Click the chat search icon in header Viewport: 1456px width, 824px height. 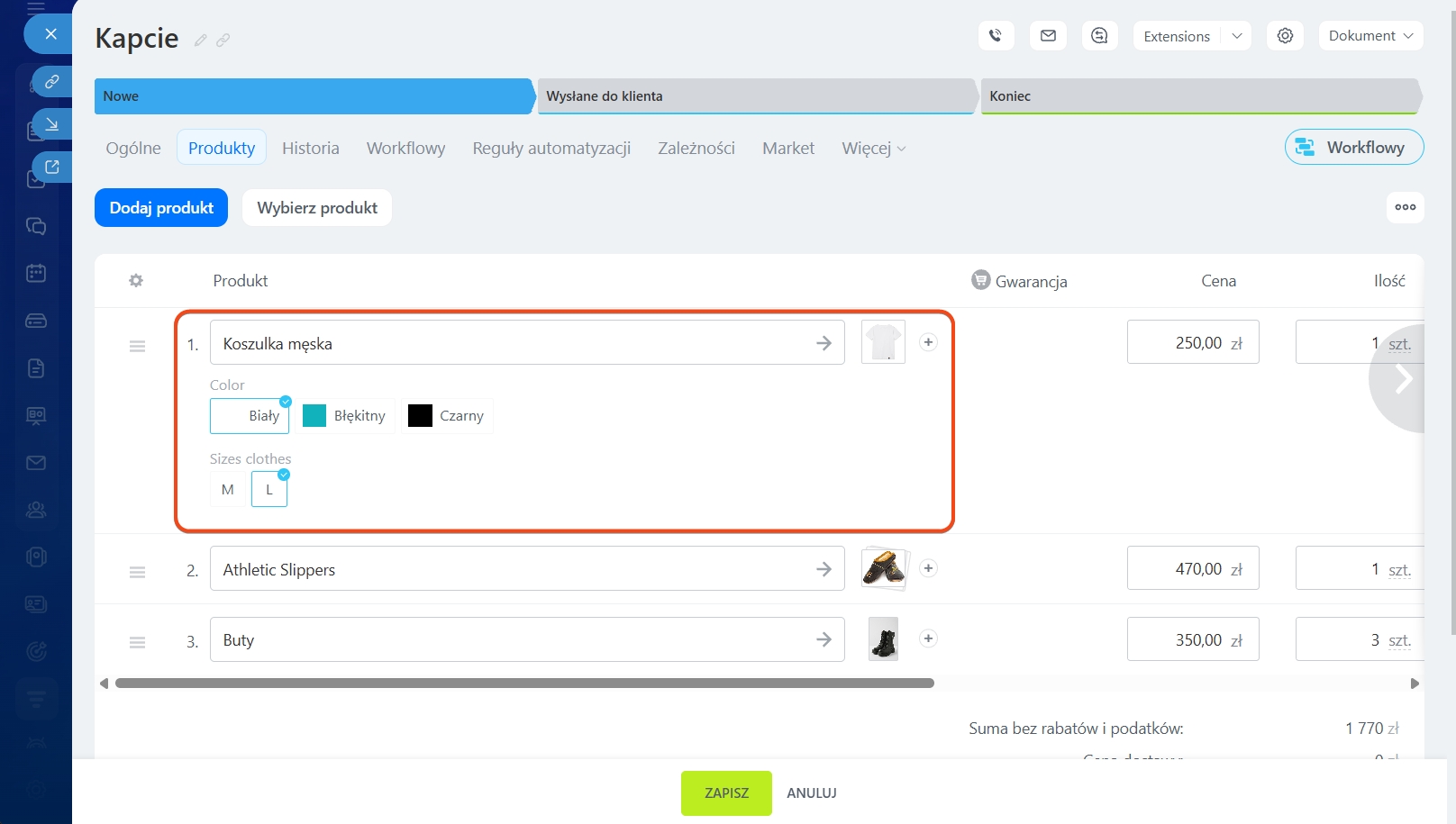click(1099, 36)
